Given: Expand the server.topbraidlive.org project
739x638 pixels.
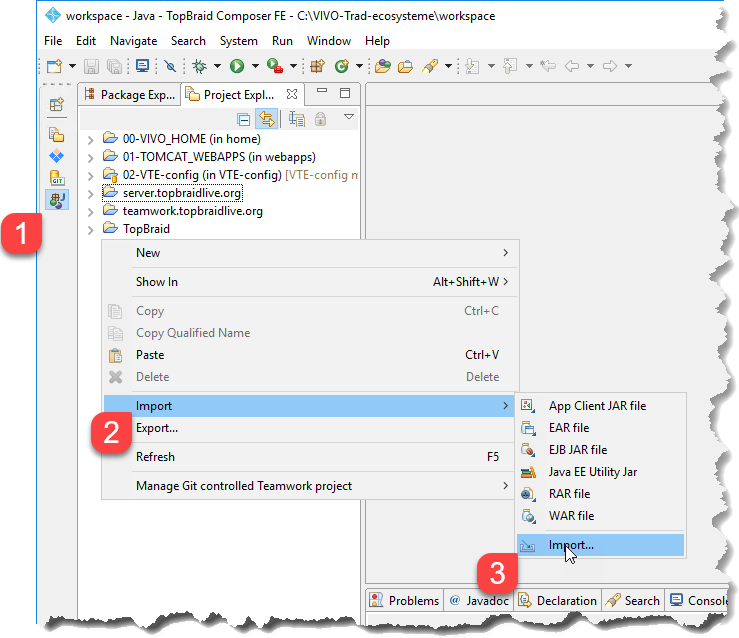Looking at the screenshot, I should coord(90,194).
